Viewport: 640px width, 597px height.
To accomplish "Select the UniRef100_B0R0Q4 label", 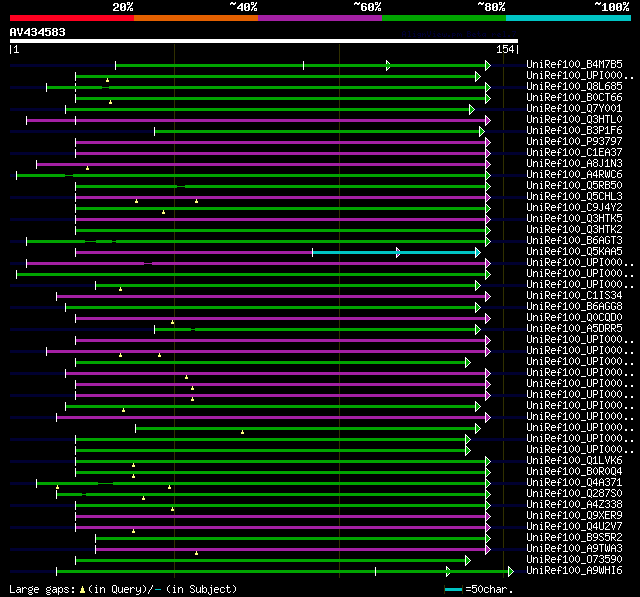I will (x=574, y=472).
